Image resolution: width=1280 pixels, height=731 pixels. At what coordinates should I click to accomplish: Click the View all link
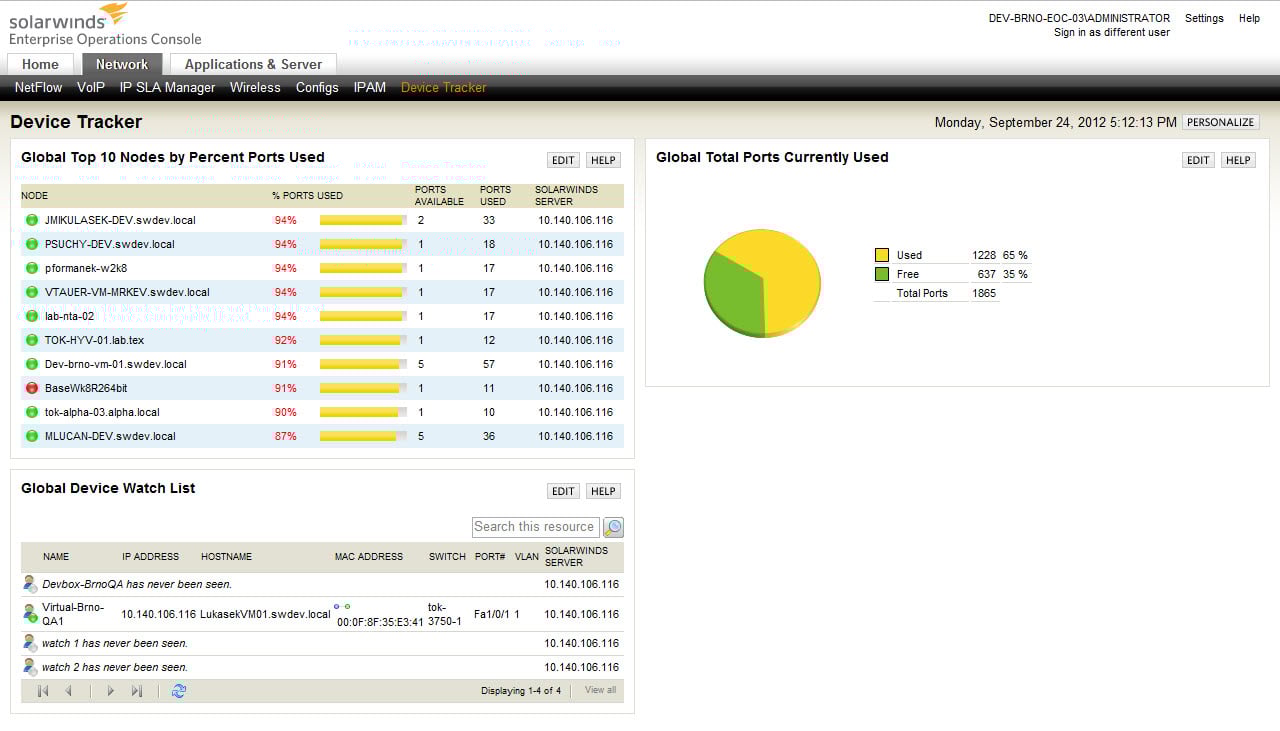[x=600, y=690]
